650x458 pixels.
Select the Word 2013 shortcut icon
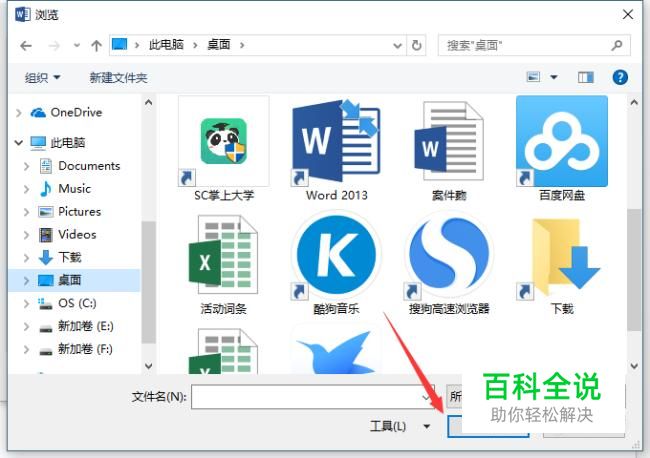point(336,141)
